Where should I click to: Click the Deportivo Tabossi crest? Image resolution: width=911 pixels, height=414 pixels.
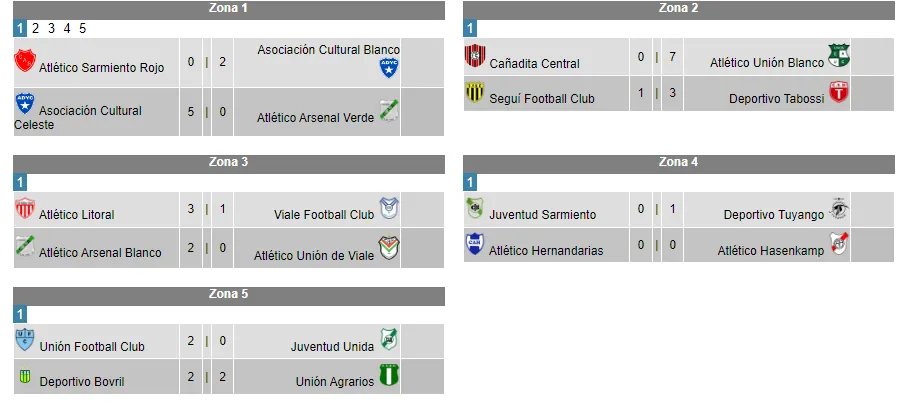[x=838, y=93]
